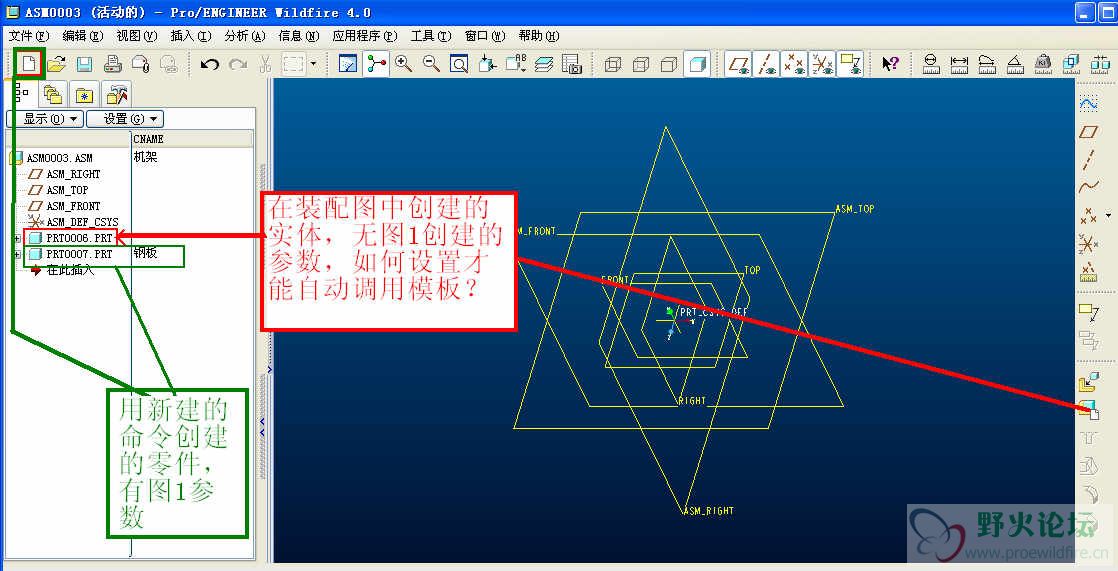
Task: Toggle coordinate systems display
Action: pyautogui.click(x=823, y=64)
